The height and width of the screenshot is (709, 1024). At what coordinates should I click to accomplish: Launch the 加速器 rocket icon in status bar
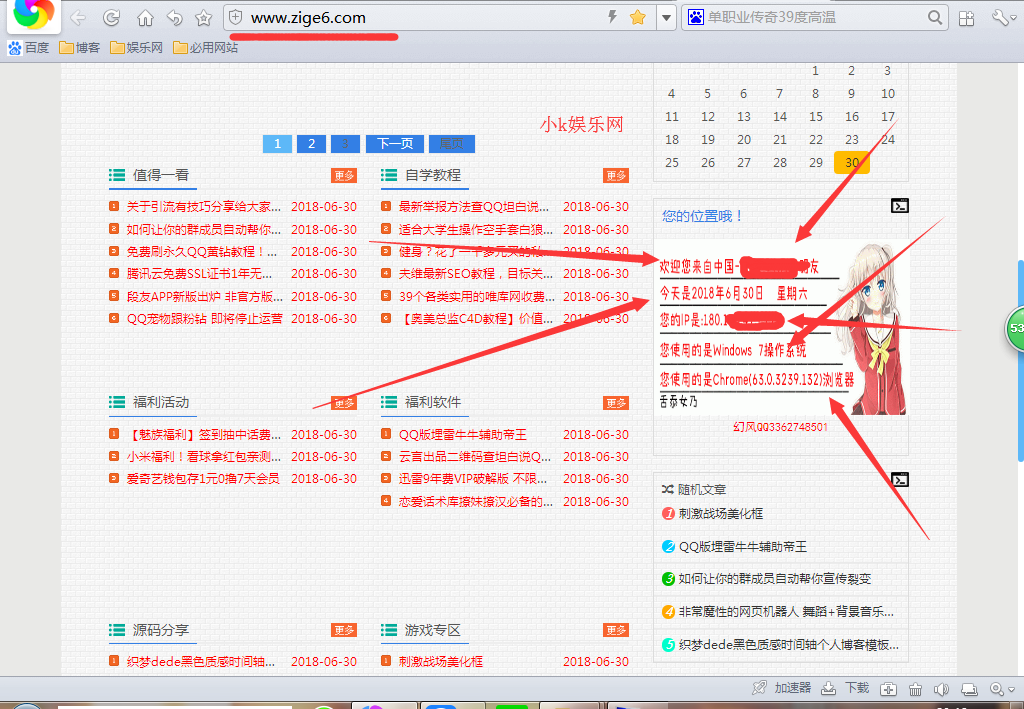tap(759, 689)
